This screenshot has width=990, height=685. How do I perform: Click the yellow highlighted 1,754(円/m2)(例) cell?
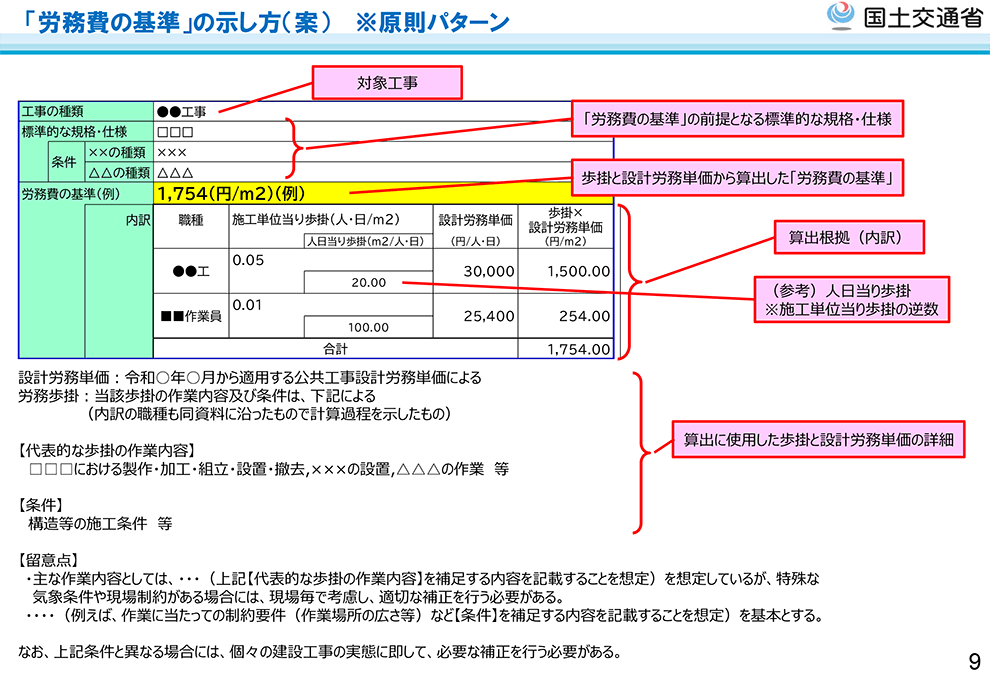coord(384,194)
